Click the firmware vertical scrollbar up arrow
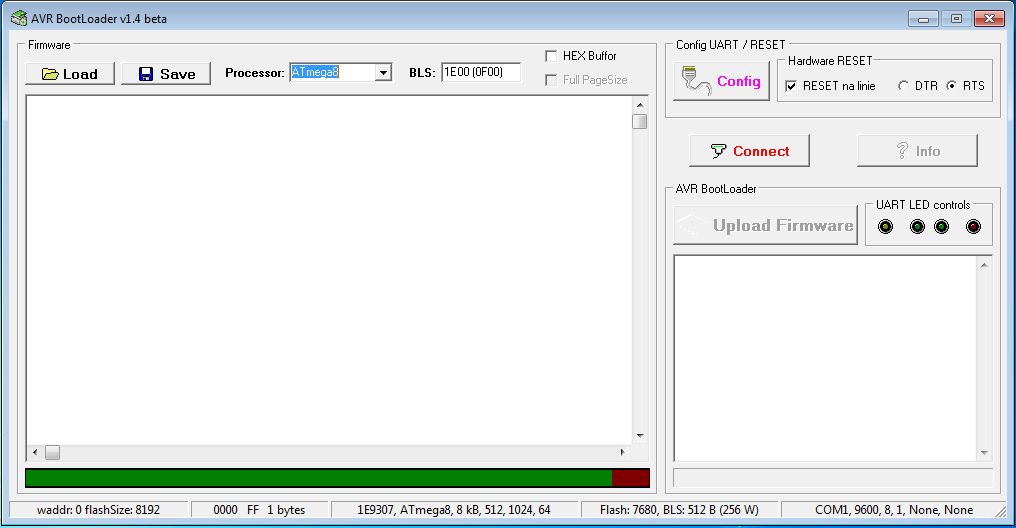The width and height of the screenshot is (1016, 528). [x=640, y=105]
